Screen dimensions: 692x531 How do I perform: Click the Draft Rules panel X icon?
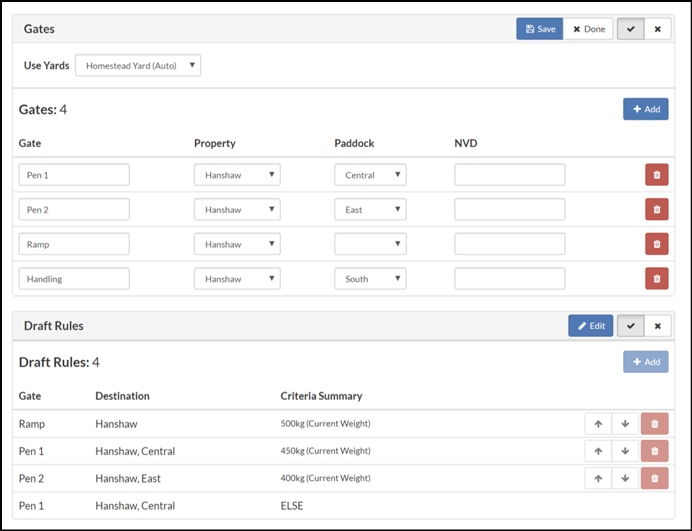657,326
